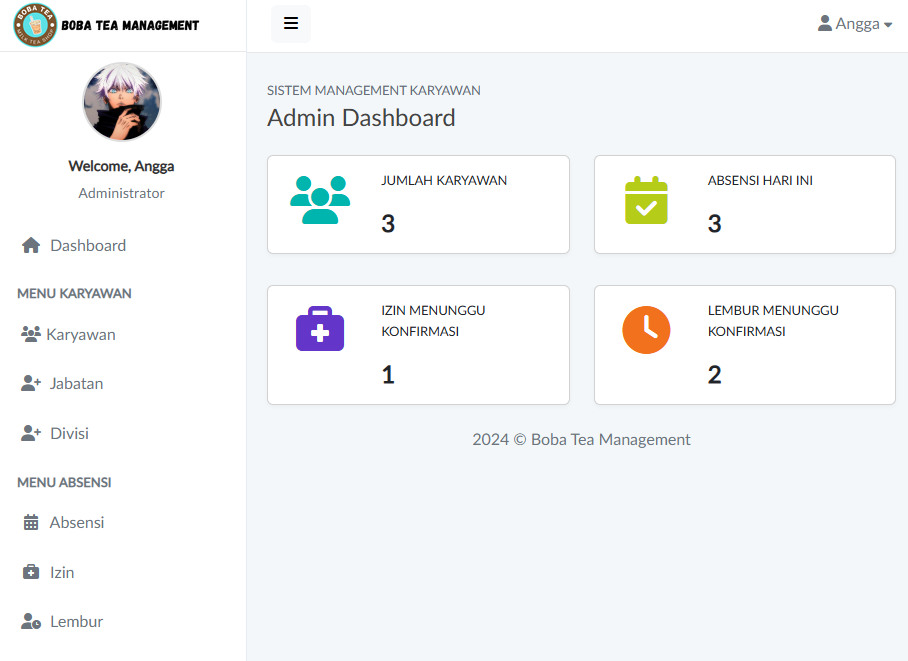This screenshot has height=661, width=908.
Task: Click the Izin medical bag sidebar icon
Action: [x=31, y=572]
